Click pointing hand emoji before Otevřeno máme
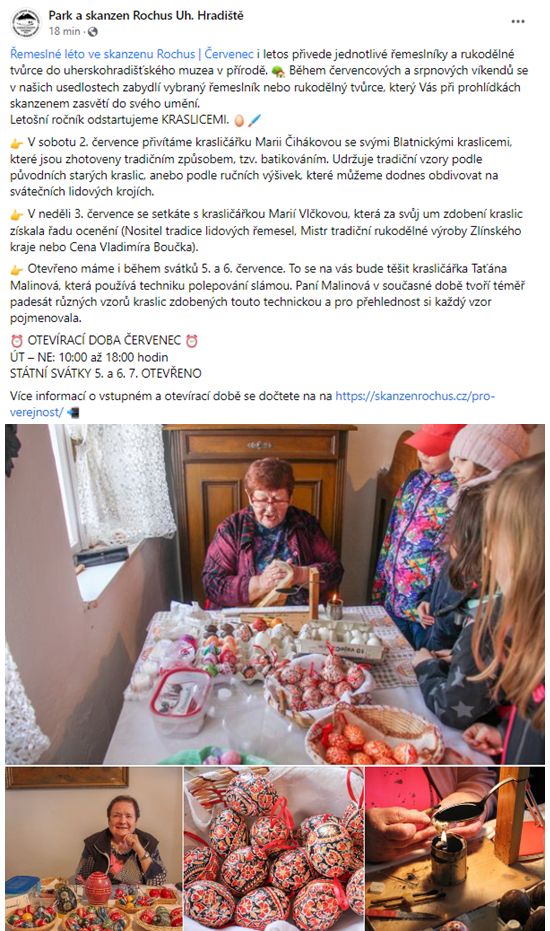 coord(17,270)
